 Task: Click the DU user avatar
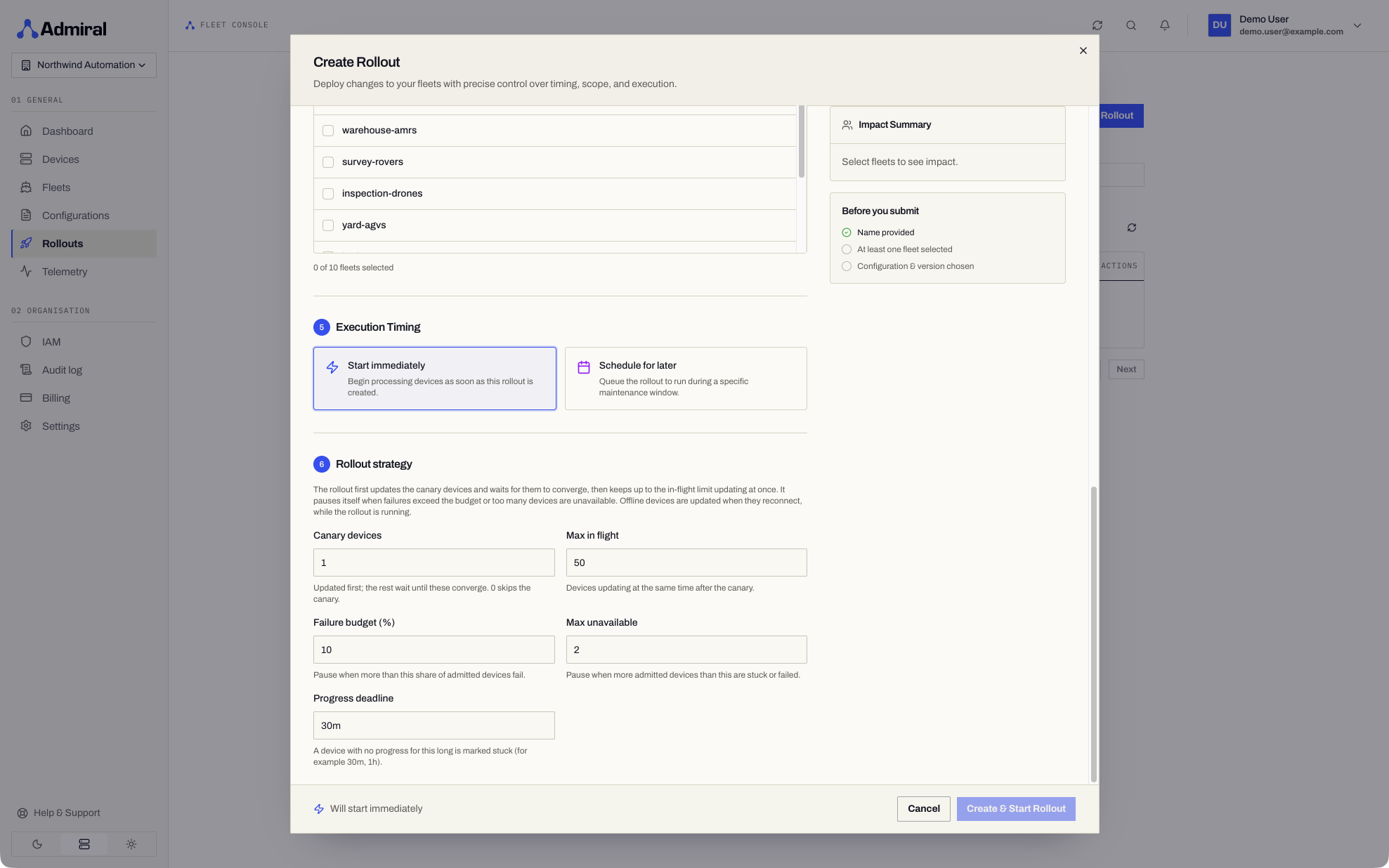(1220, 25)
